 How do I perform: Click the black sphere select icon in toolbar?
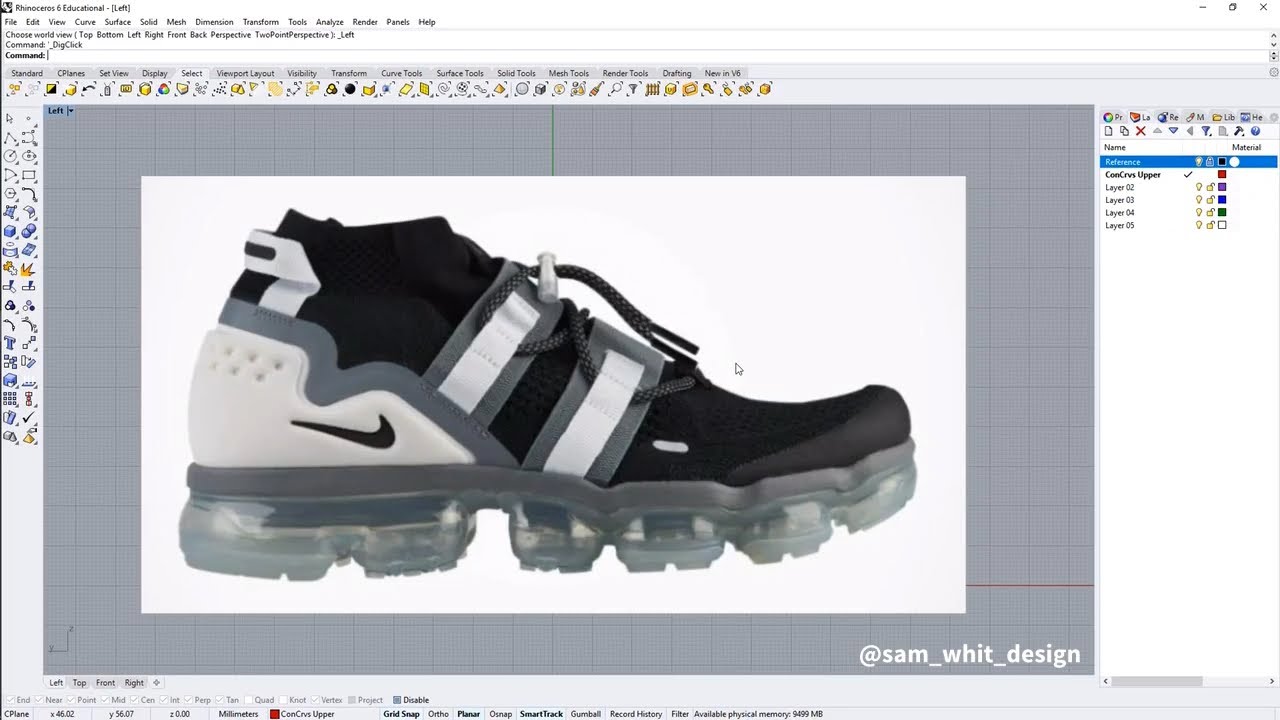point(350,89)
